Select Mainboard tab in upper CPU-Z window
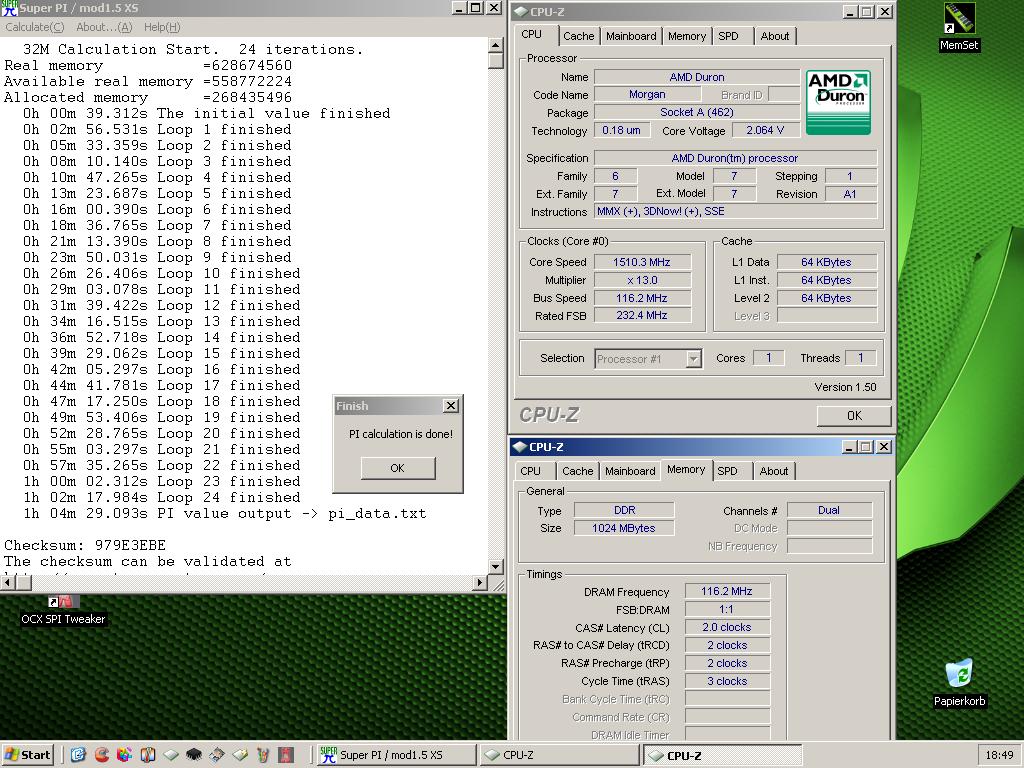Screen dimensions: 1024x768 pyautogui.click(x=631, y=36)
